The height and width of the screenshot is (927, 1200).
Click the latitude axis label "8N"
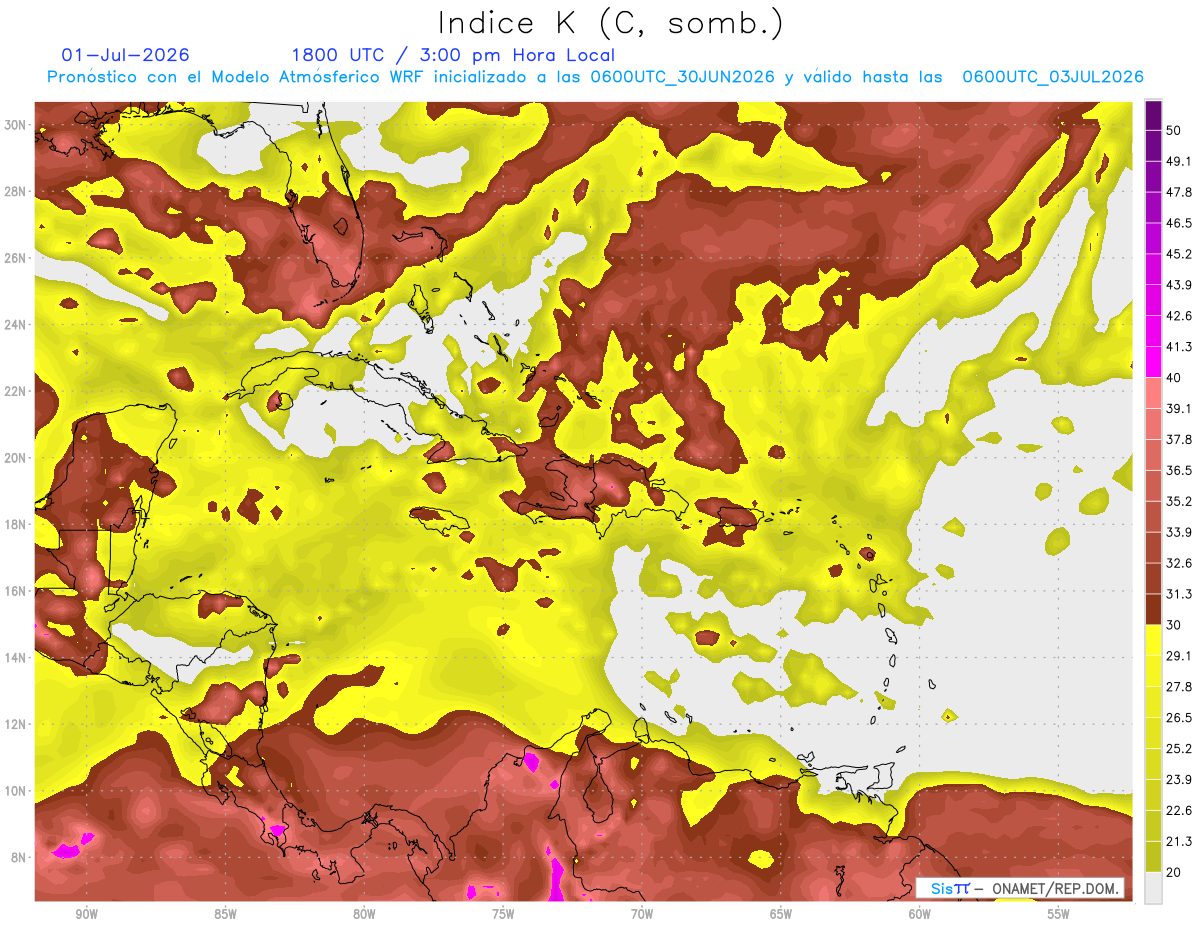(20, 858)
